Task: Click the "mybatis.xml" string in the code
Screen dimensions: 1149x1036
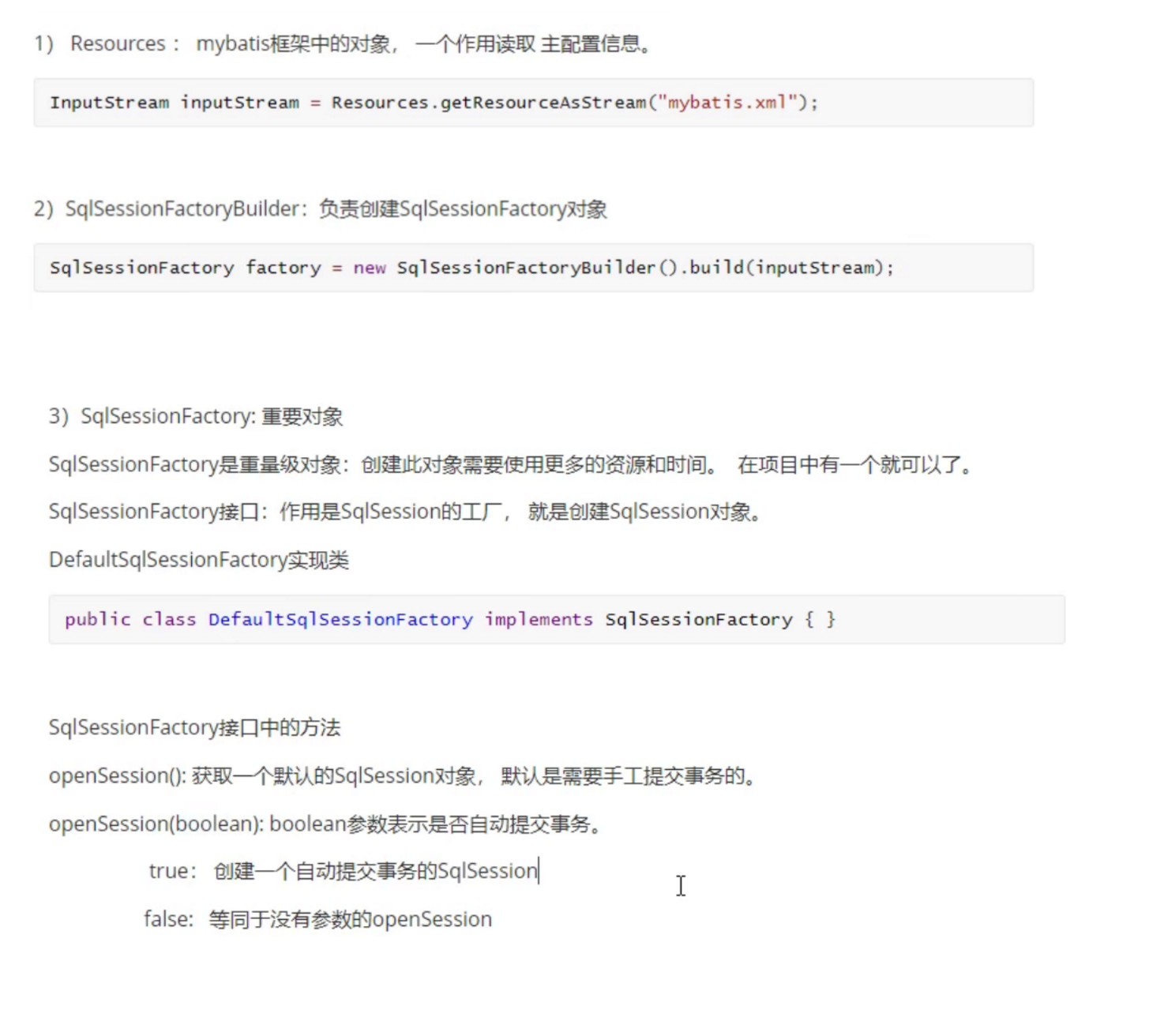Action: point(727,103)
